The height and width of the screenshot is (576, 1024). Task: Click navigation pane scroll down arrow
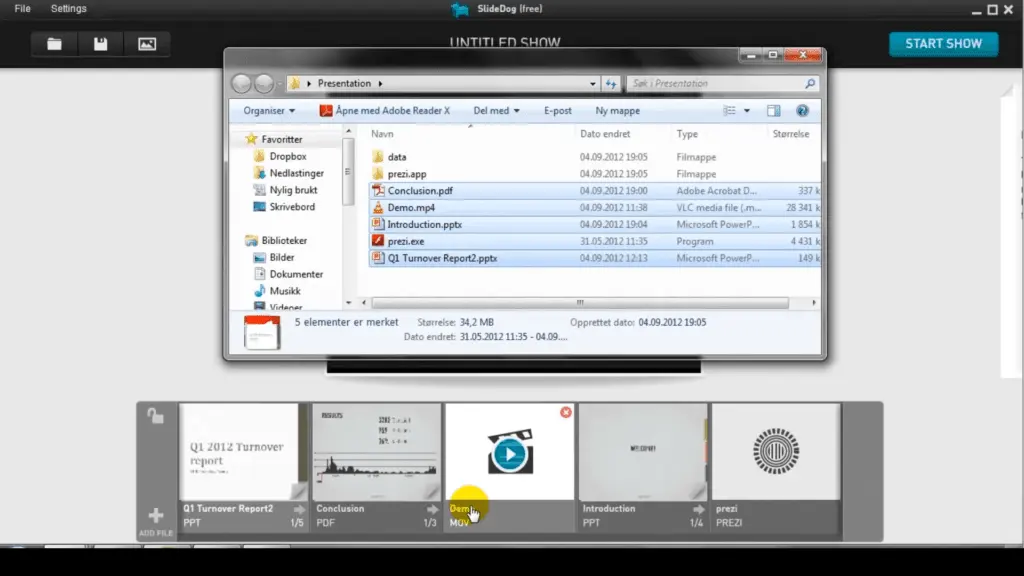(x=348, y=303)
